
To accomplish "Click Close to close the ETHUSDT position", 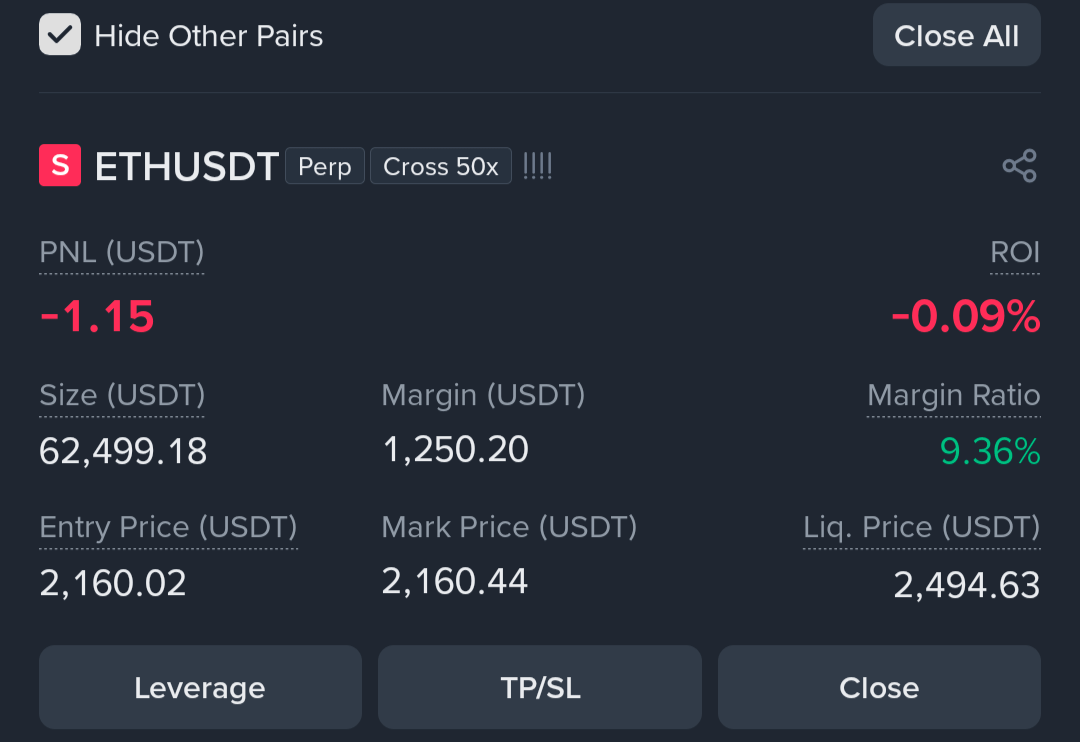I will (880, 687).
